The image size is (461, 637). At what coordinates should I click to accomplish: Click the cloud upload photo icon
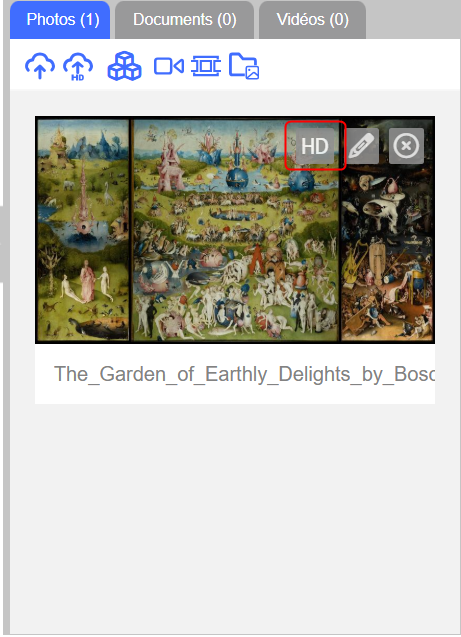(x=40, y=66)
